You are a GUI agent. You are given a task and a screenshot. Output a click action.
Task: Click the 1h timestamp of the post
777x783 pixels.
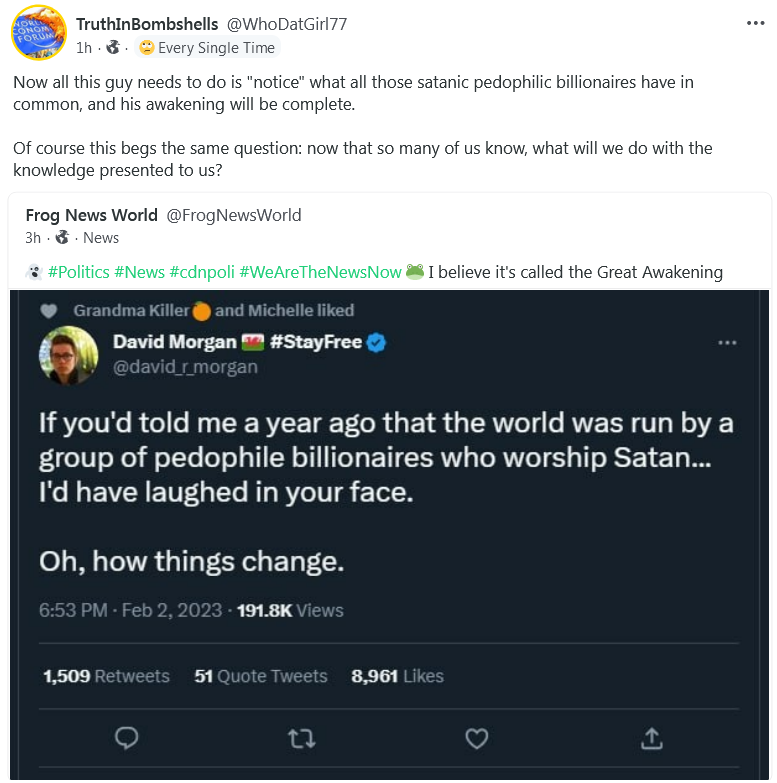pos(85,47)
